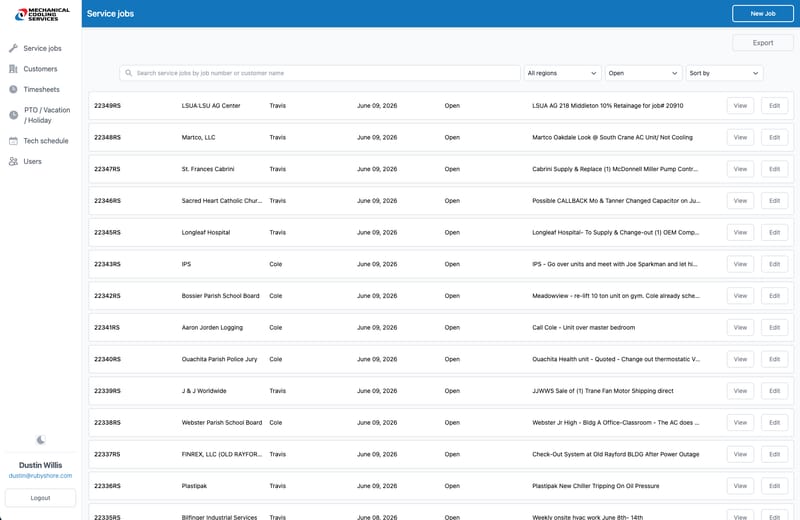View job 22338RS Webster Parish School Board

pyautogui.click(x=740, y=422)
